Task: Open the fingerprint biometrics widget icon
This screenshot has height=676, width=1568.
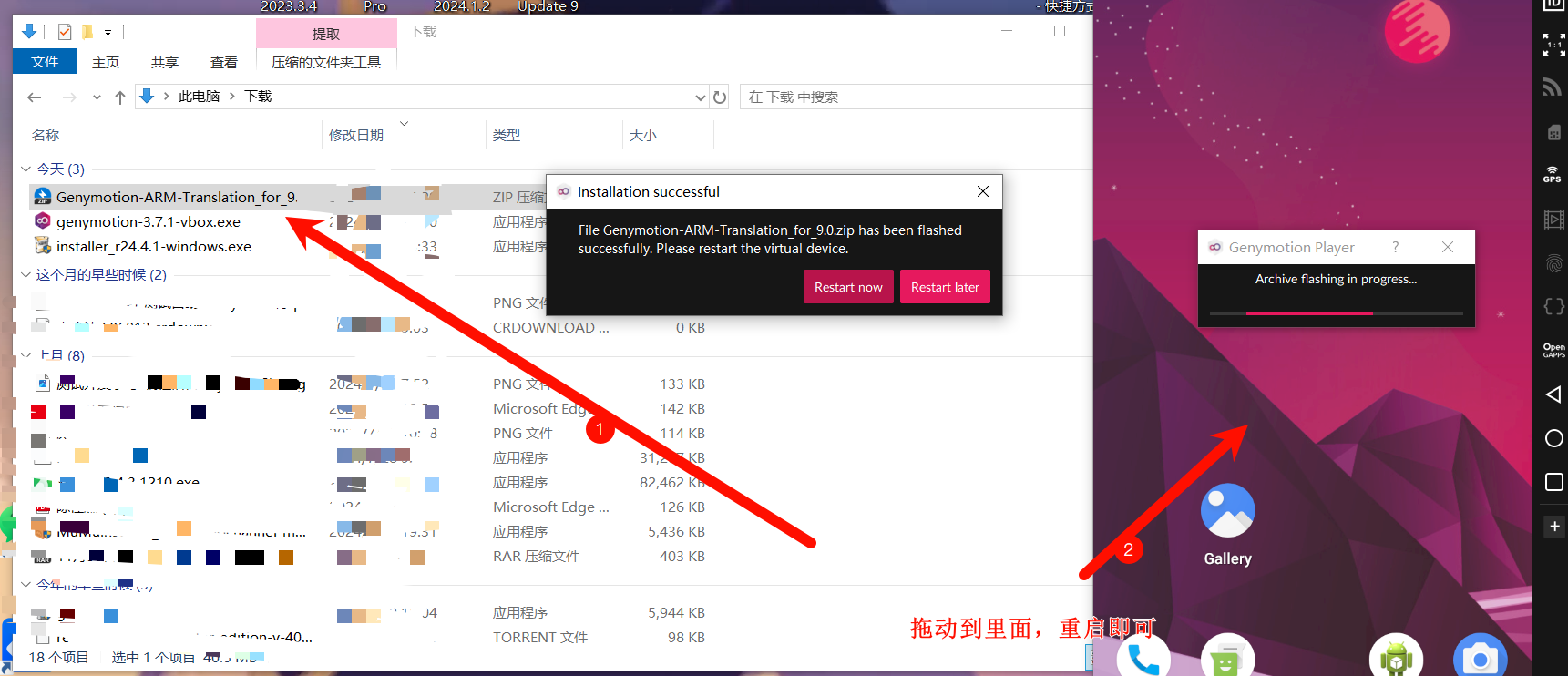Action: (x=1553, y=263)
